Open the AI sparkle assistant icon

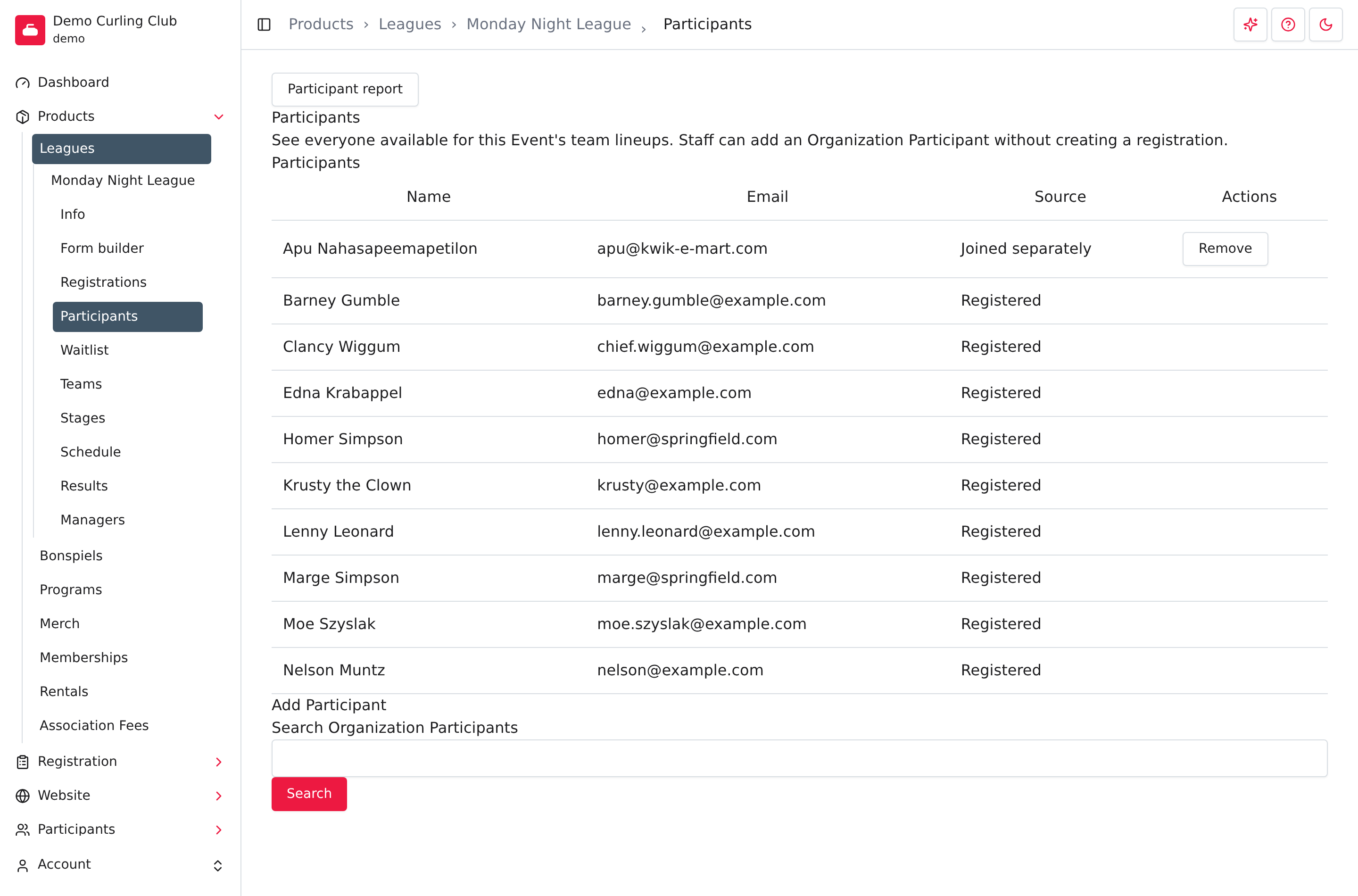(x=1250, y=25)
